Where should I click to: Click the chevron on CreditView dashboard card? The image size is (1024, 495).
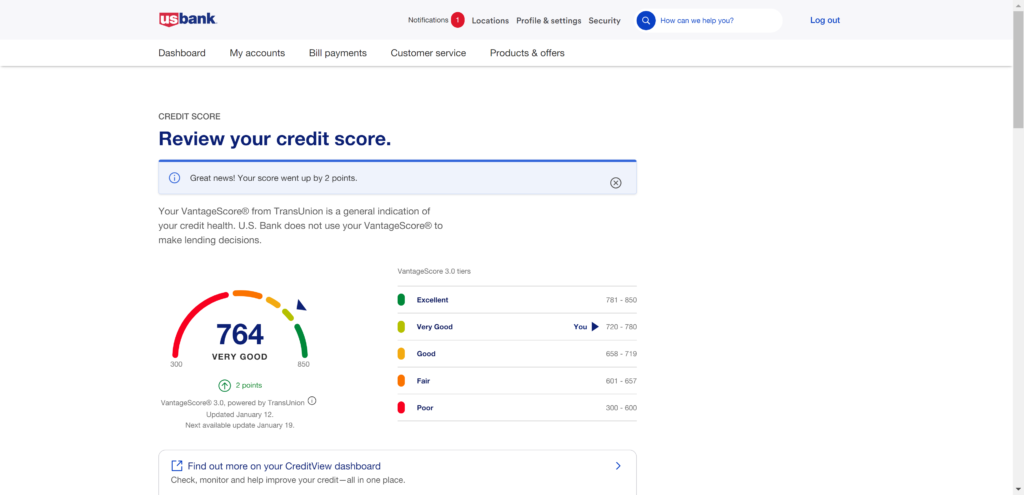click(618, 466)
